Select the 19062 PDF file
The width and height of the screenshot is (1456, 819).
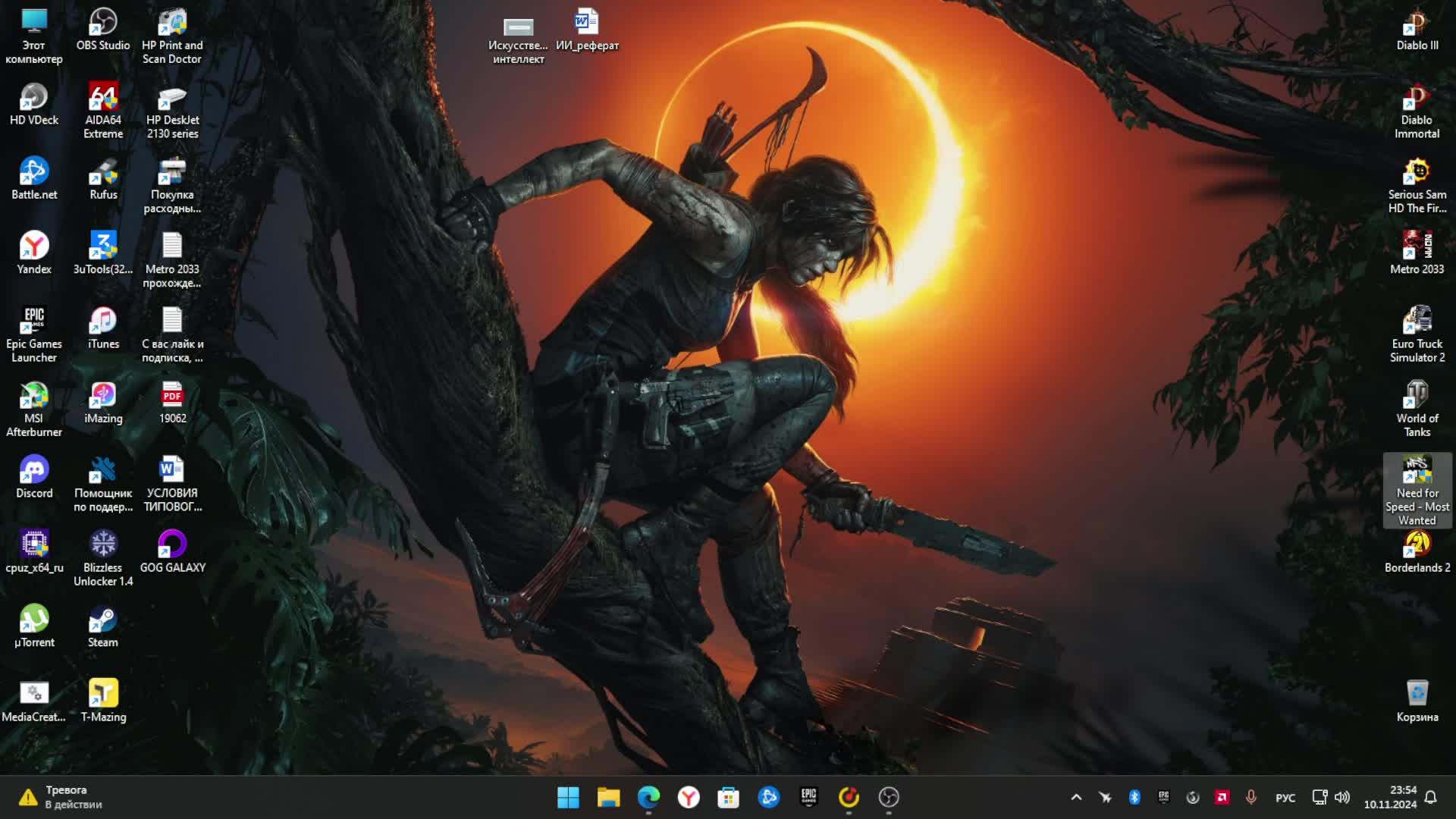coord(172,403)
